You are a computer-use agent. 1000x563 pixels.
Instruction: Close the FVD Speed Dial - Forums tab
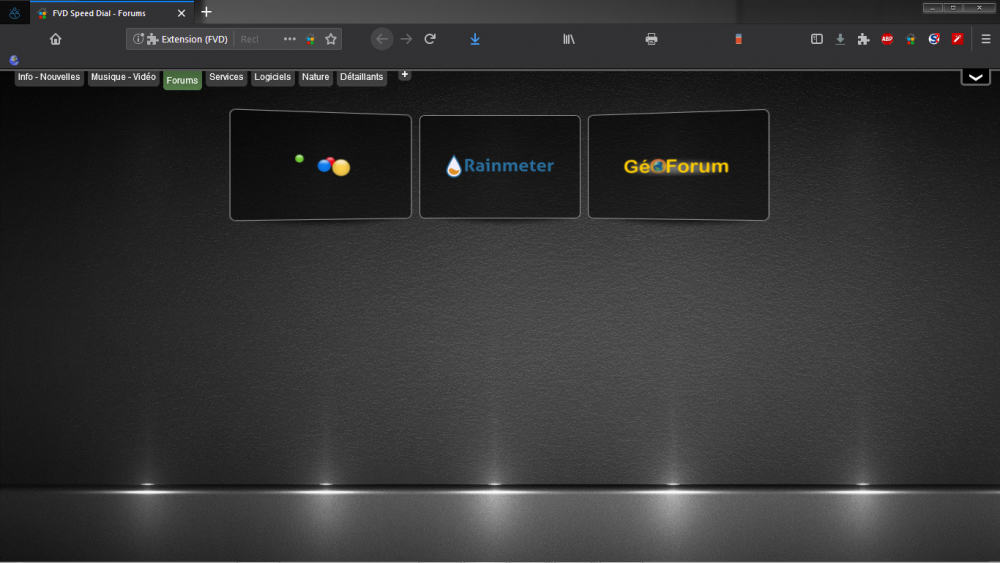coord(181,13)
